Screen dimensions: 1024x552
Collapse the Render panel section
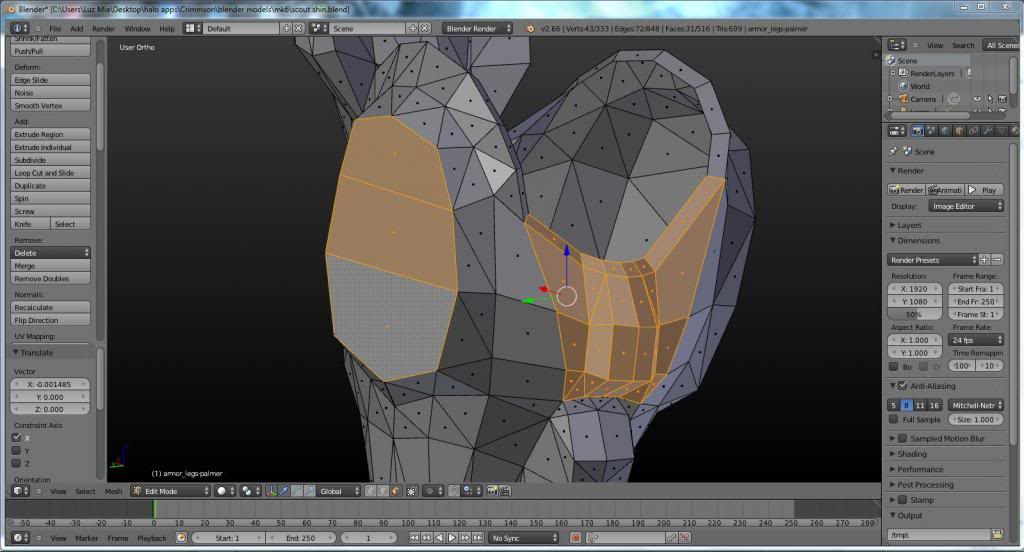pos(909,171)
